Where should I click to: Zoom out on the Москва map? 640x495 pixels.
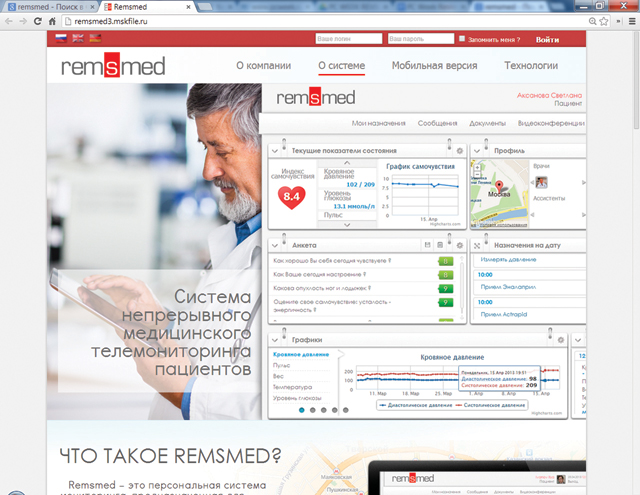click(477, 174)
